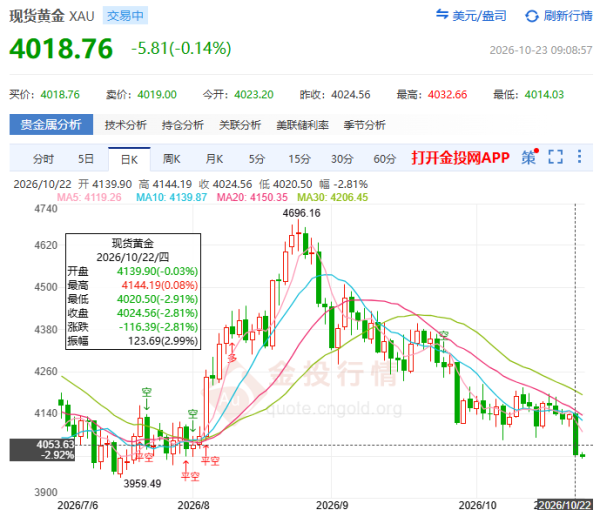Click tooltip closing price 4024.56(-2.81%)

[158, 313]
